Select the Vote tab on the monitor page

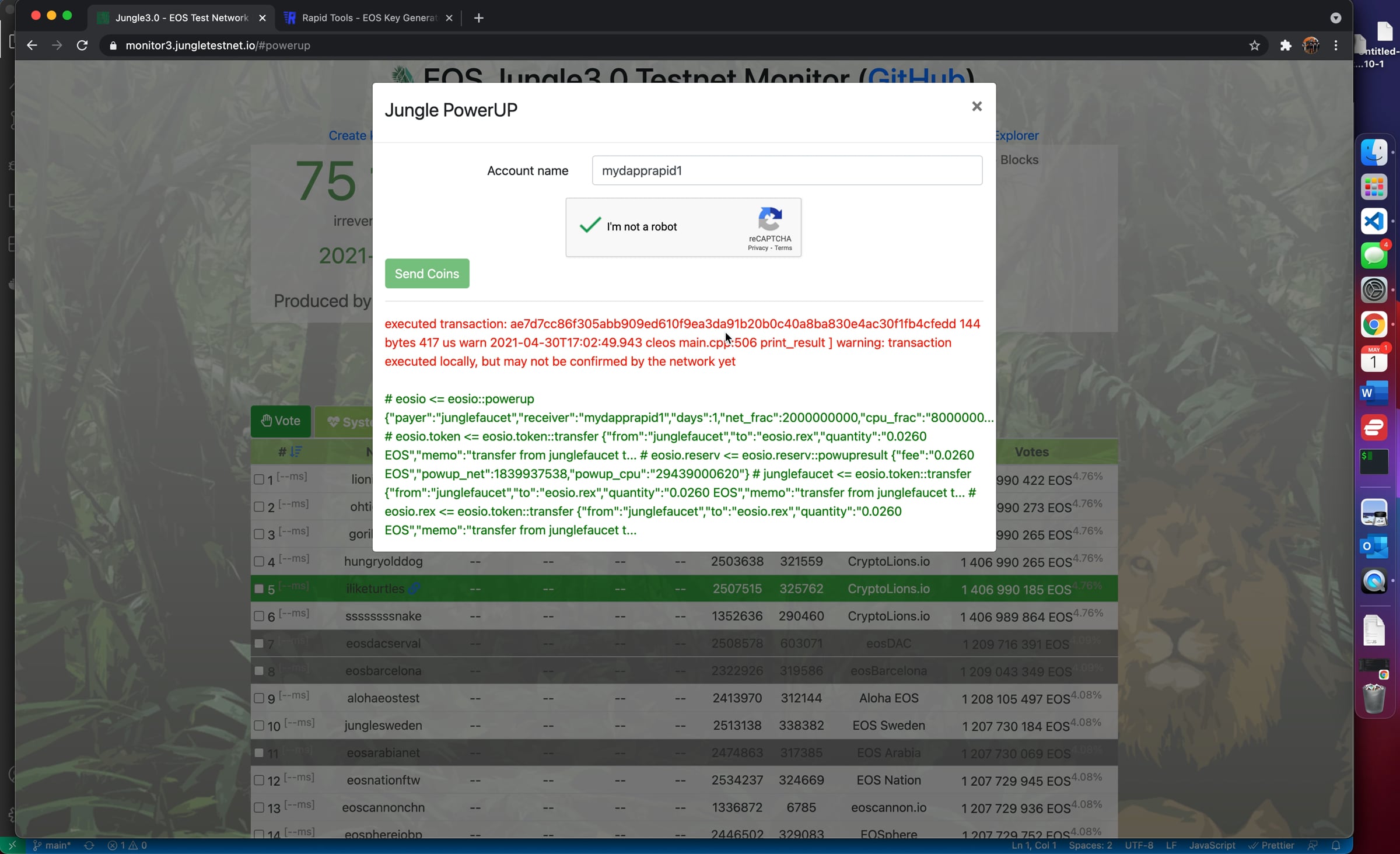tap(281, 421)
